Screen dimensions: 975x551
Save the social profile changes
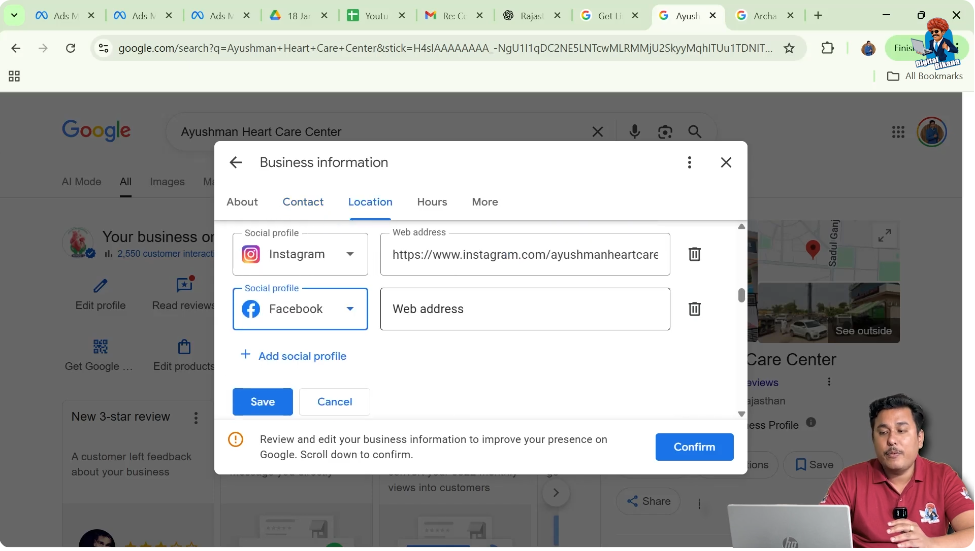(262, 402)
